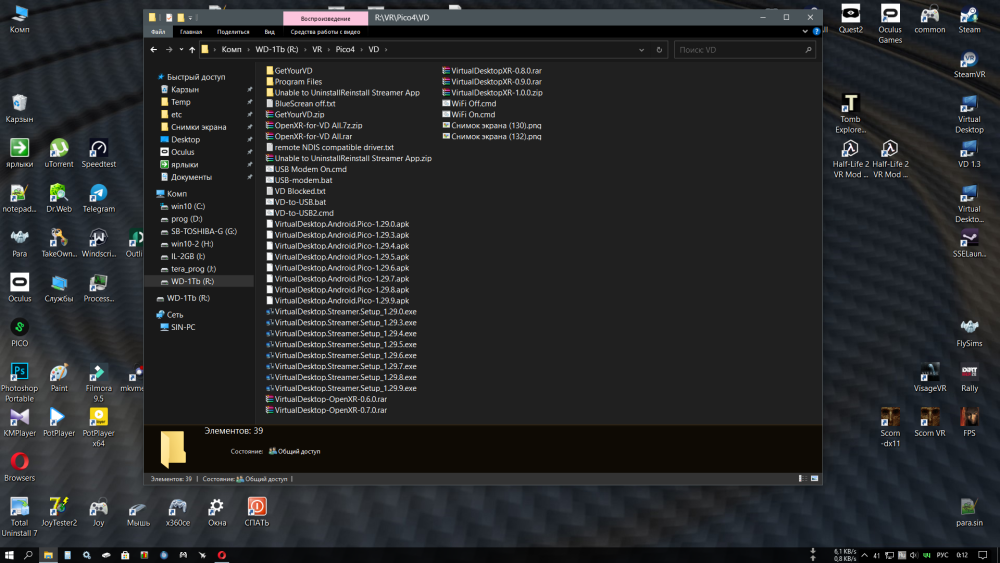Open the Окна settings gear icon
Viewport: 1000px width, 563px height.
(217, 512)
